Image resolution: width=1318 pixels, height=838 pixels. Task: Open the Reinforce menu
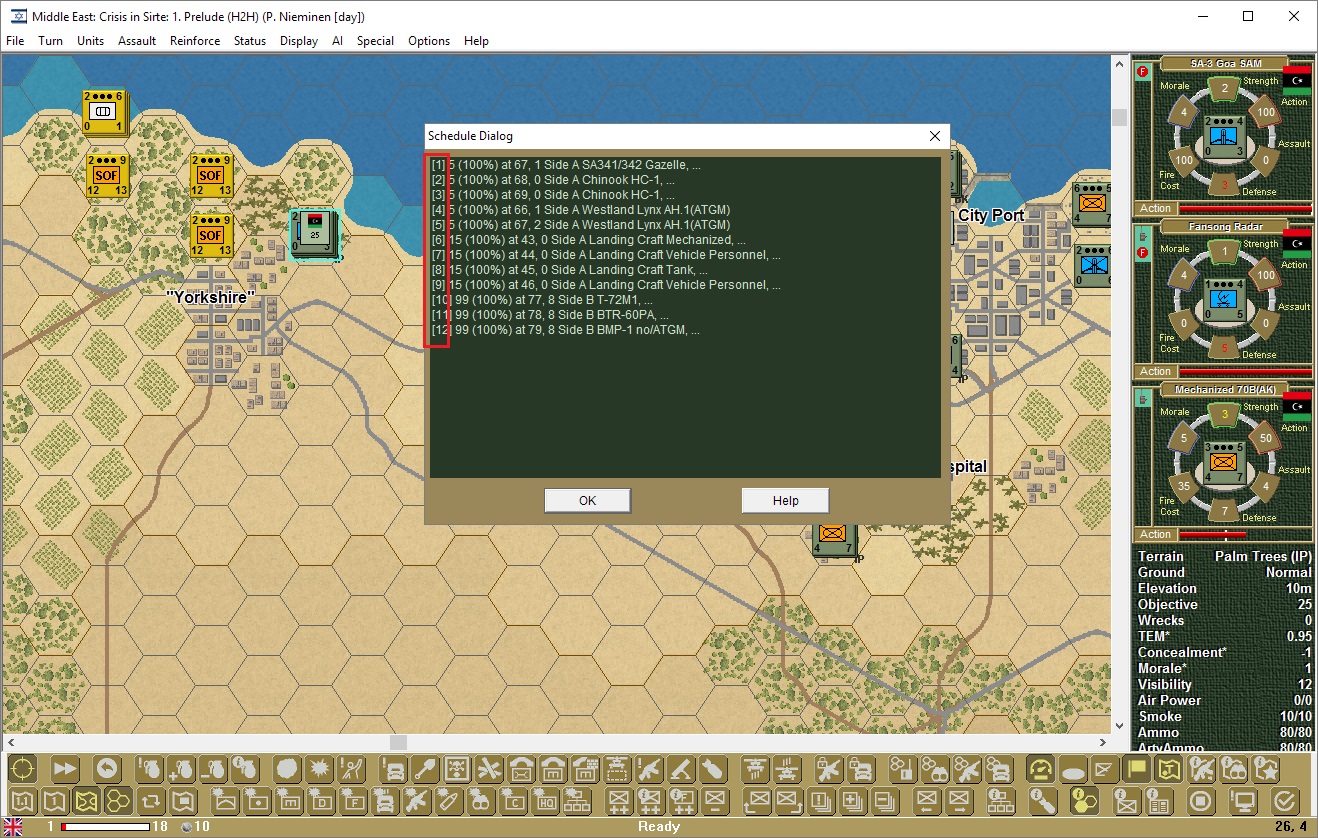pyautogui.click(x=195, y=41)
